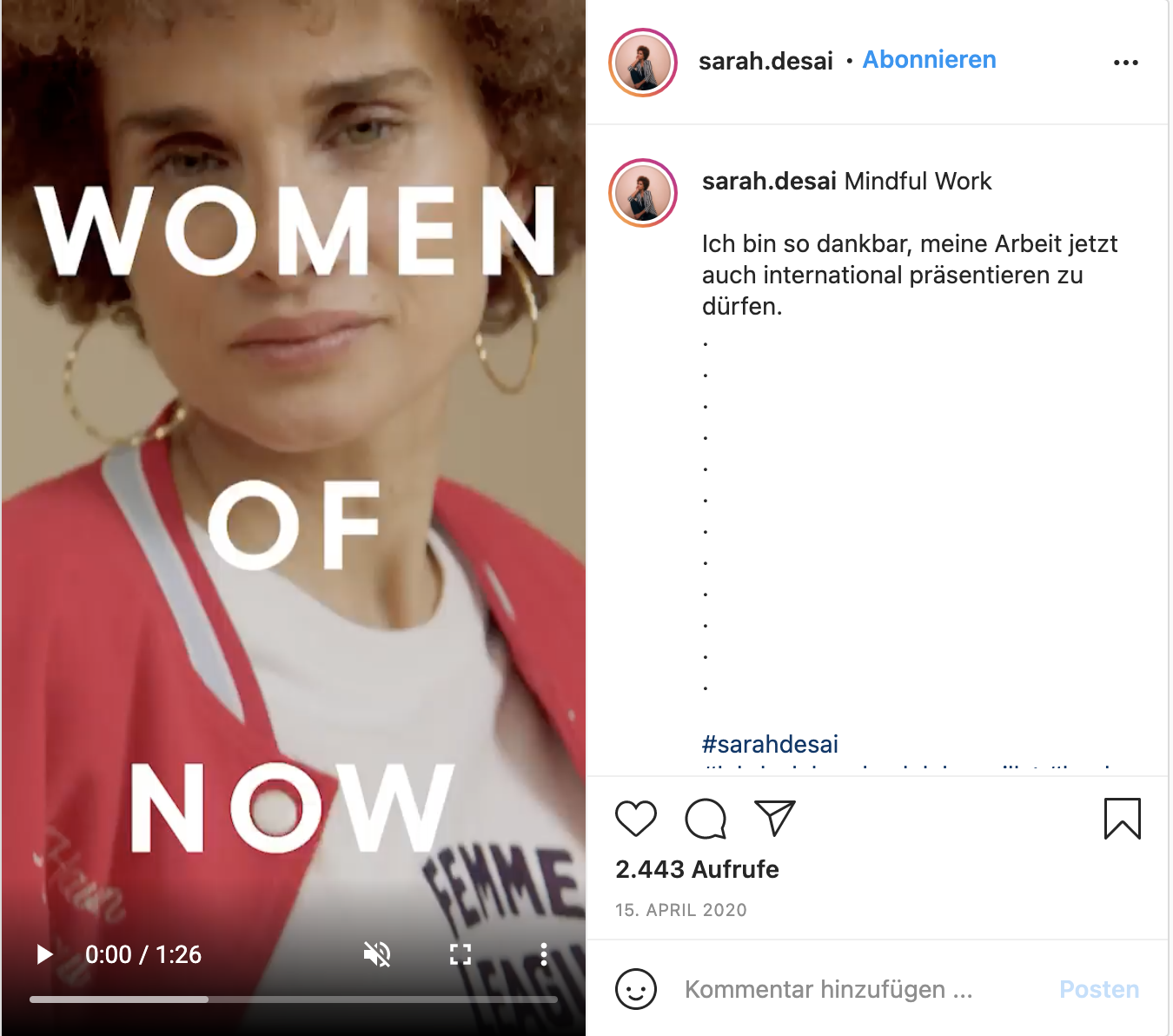Open video three-dot options menu
This screenshot has width=1173, height=1036.
[544, 954]
